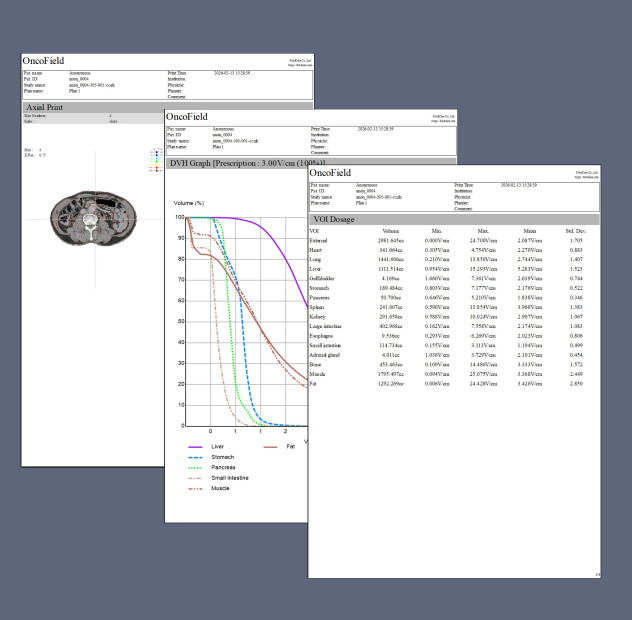The width and height of the screenshot is (632, 620).
Task: Click the OncoField title on the DVH Graph page
Action: (x=187, y=117)
